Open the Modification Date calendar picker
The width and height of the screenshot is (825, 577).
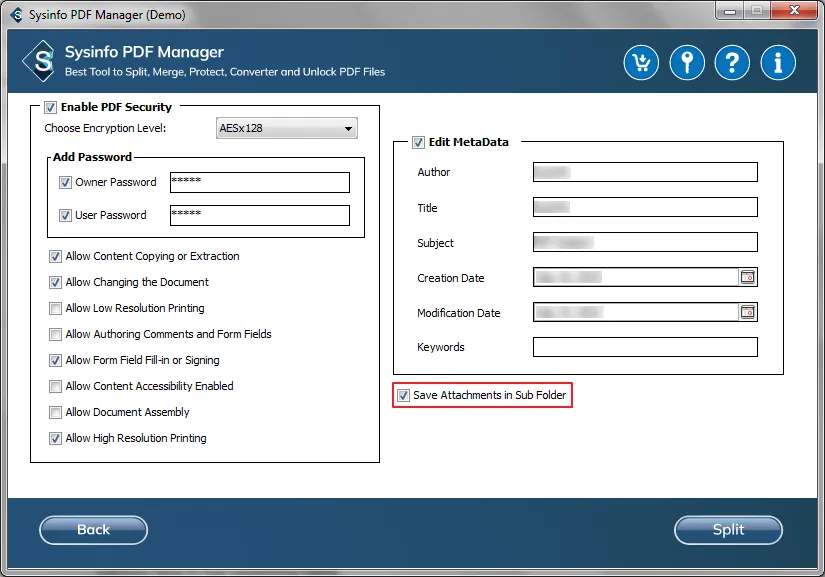747,312
